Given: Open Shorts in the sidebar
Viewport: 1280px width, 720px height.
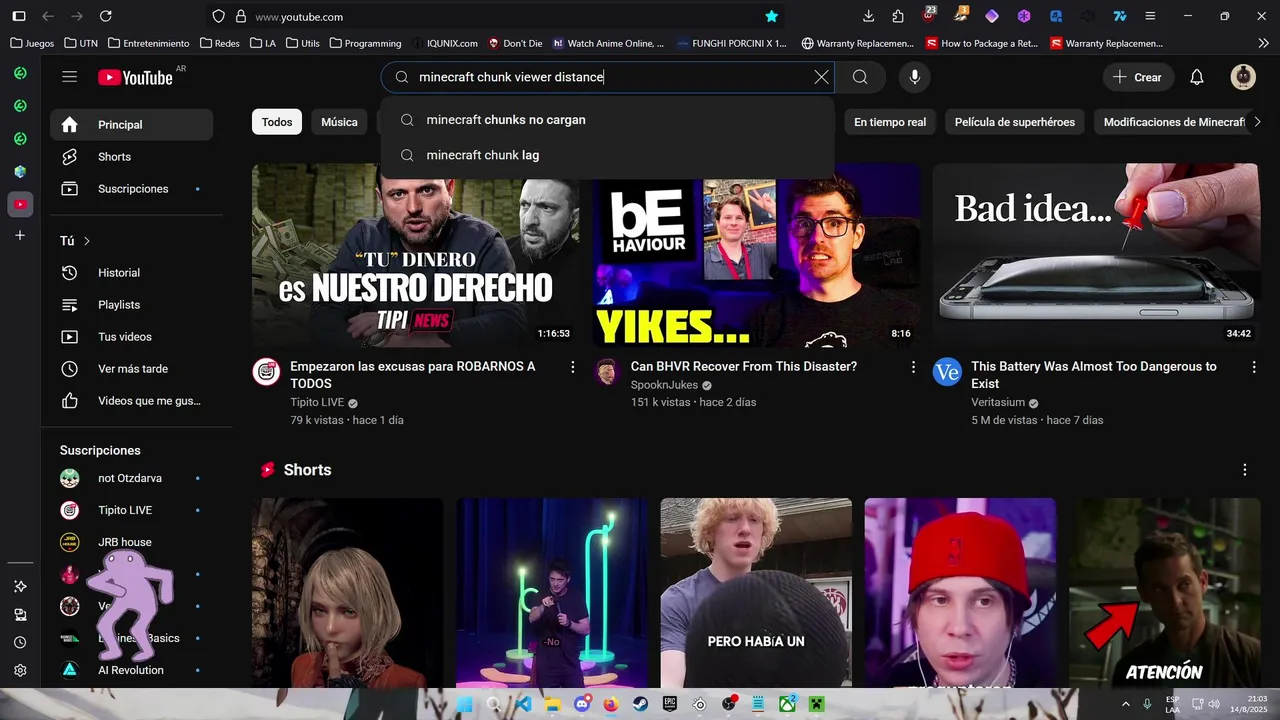Looking at the screenshot, I should [131, 157].
